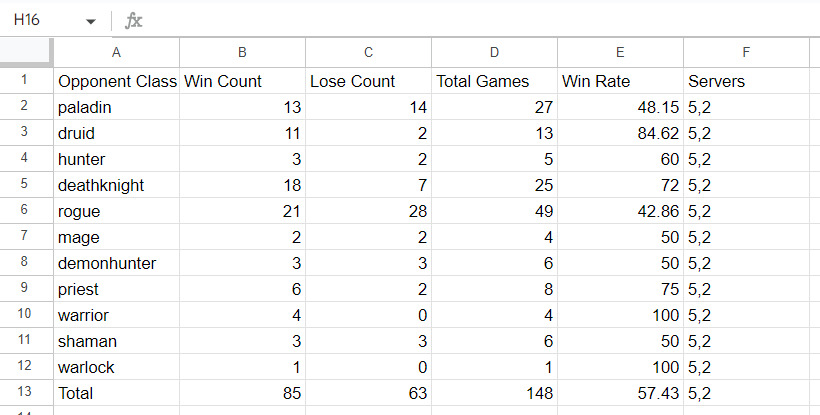Select row 13 header

[x=24, y=392]
